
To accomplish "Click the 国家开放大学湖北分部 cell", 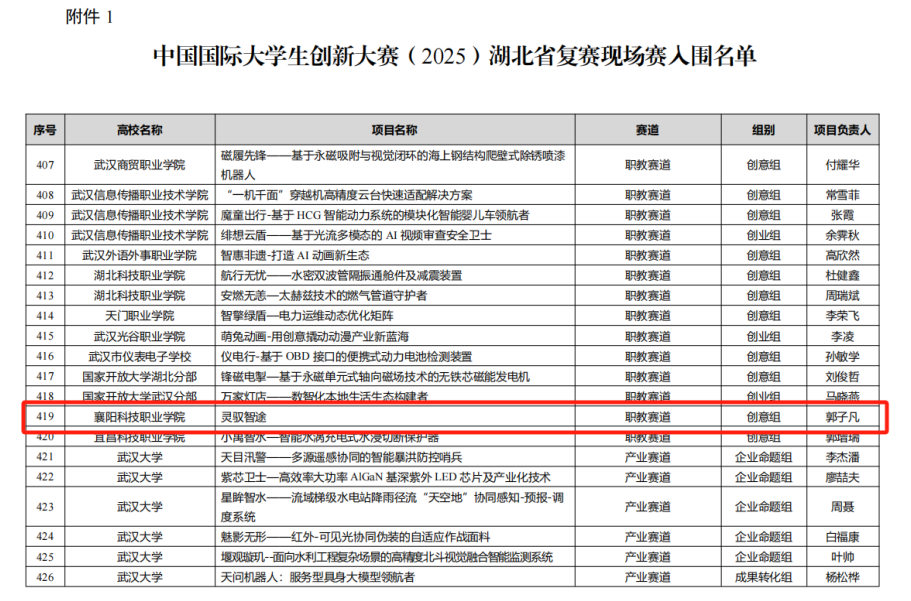I will [x=139, y=376].
